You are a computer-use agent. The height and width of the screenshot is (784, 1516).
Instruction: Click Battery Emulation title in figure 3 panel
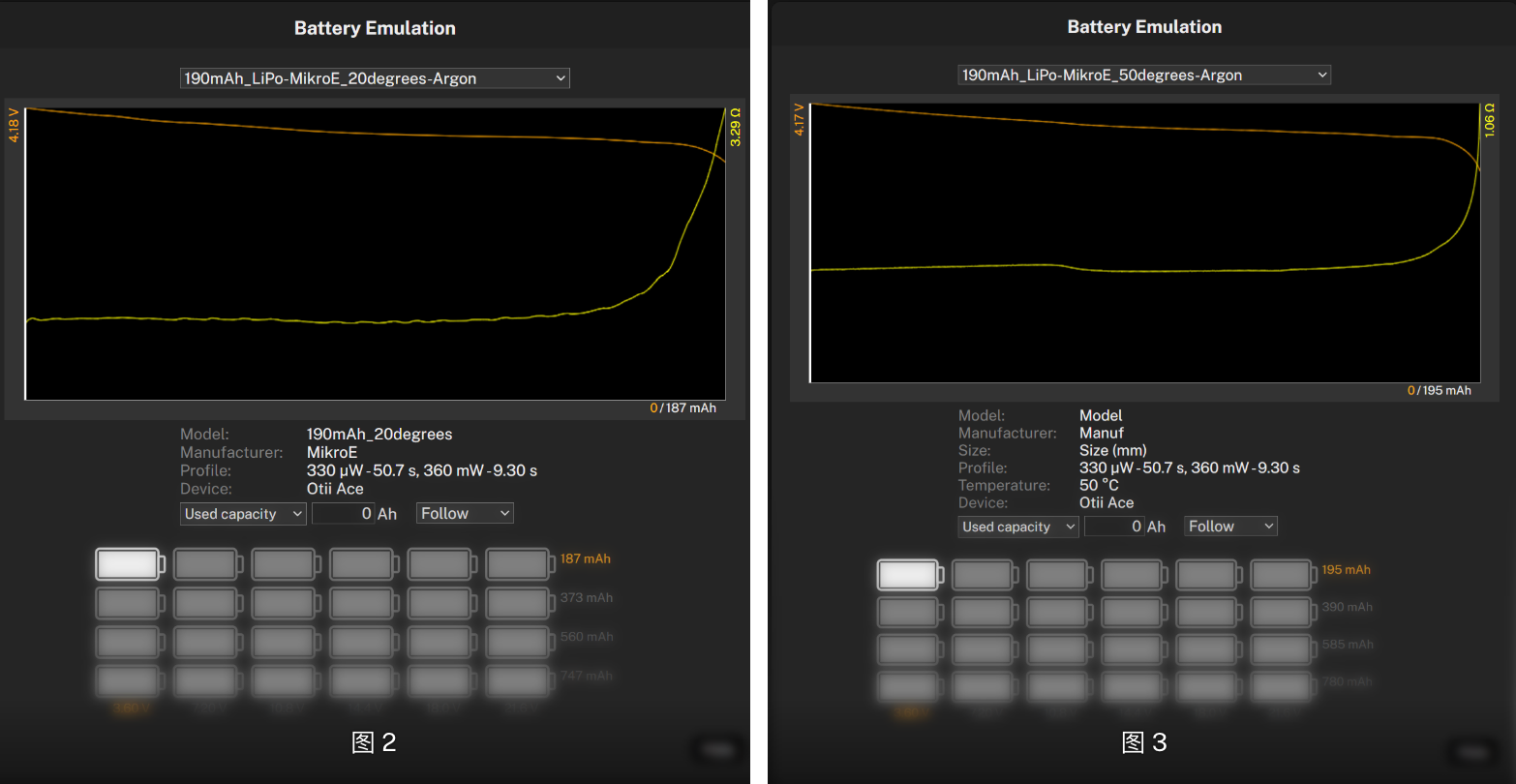tap(1144, 27)
